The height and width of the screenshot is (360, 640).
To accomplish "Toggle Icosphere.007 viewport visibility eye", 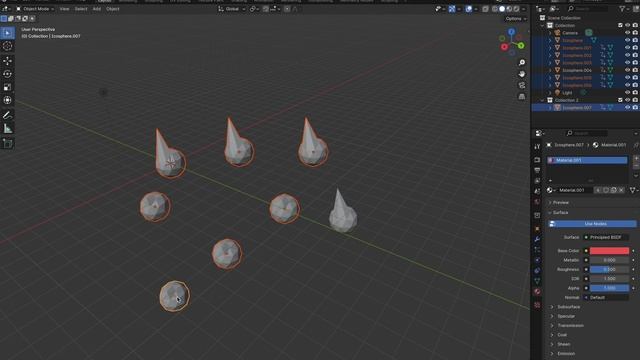I will tap(627, 107).
